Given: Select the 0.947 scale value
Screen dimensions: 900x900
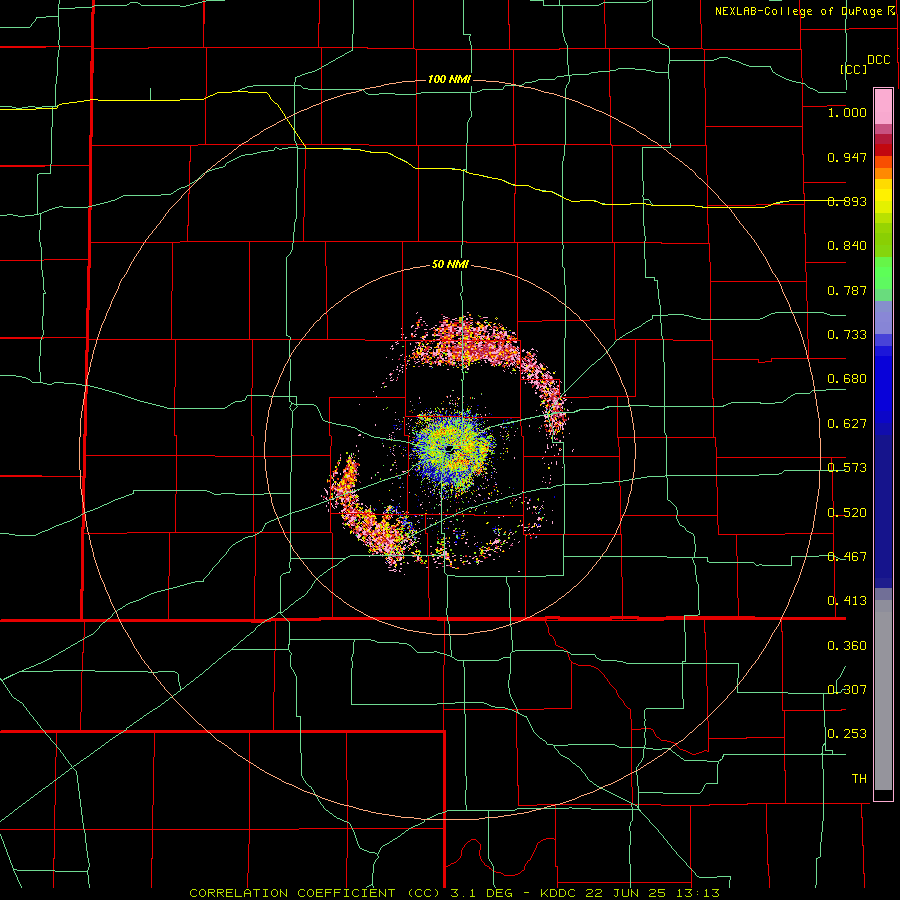Looking at the screenshot, I should [x=847, y=157].
